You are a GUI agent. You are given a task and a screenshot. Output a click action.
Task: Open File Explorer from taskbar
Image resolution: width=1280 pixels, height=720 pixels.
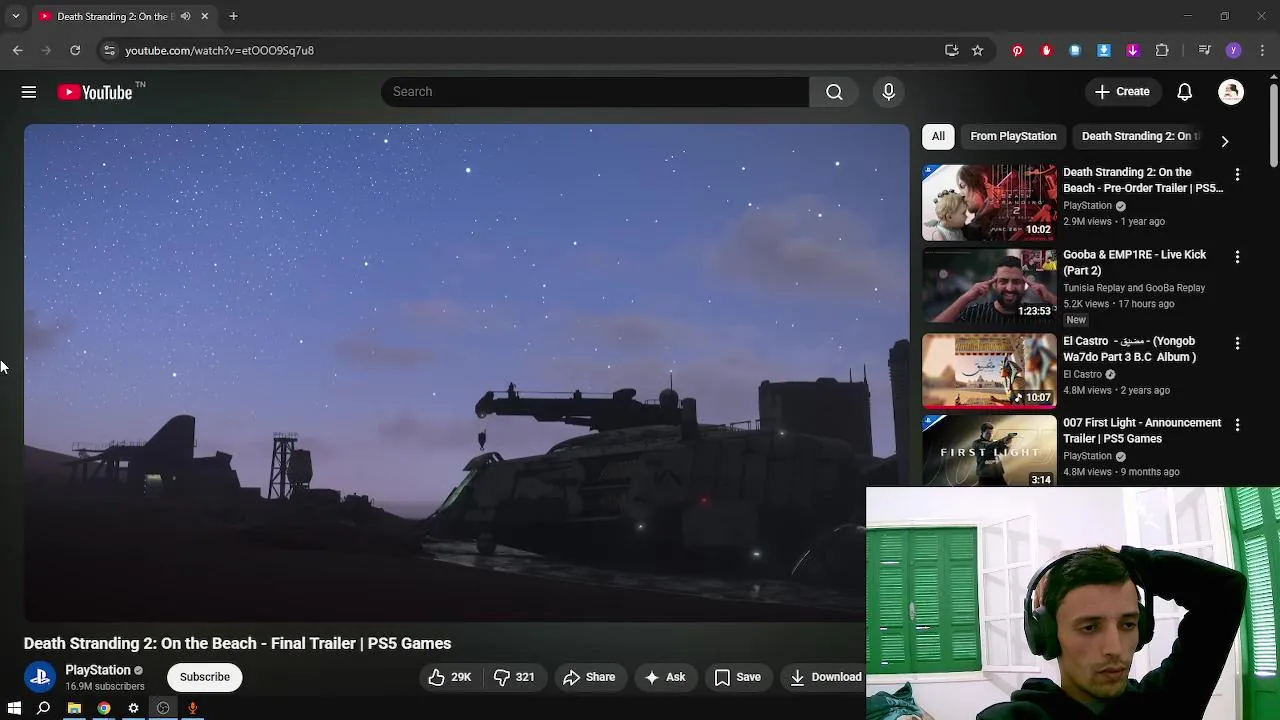click(x=74, y=708)
